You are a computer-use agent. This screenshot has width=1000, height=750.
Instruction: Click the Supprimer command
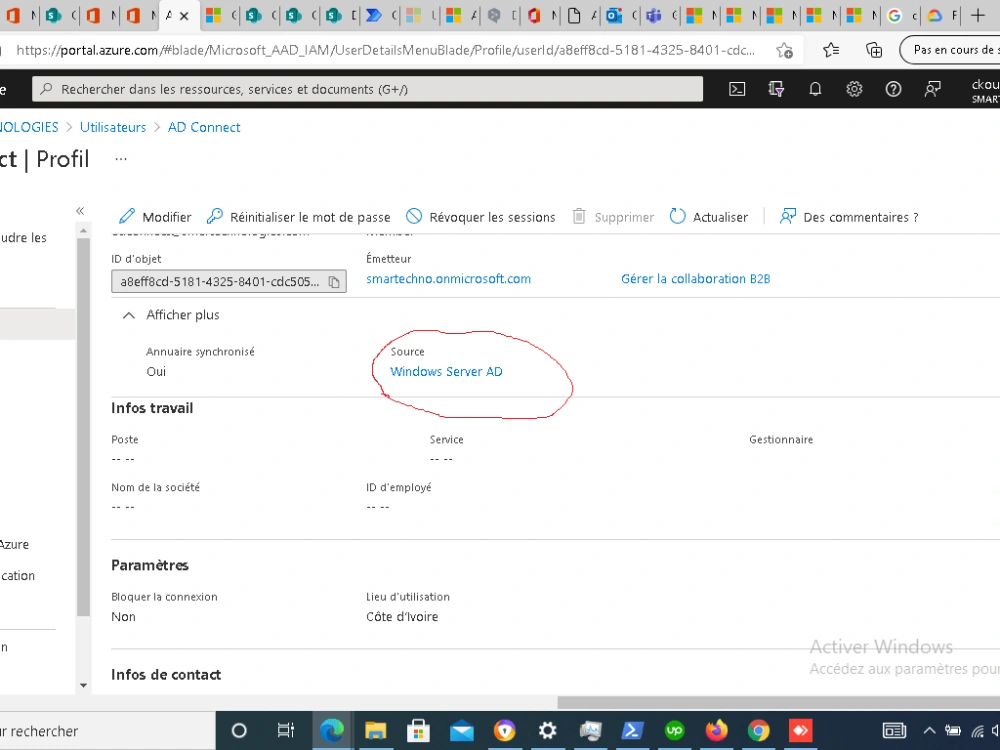coord(613,217)
